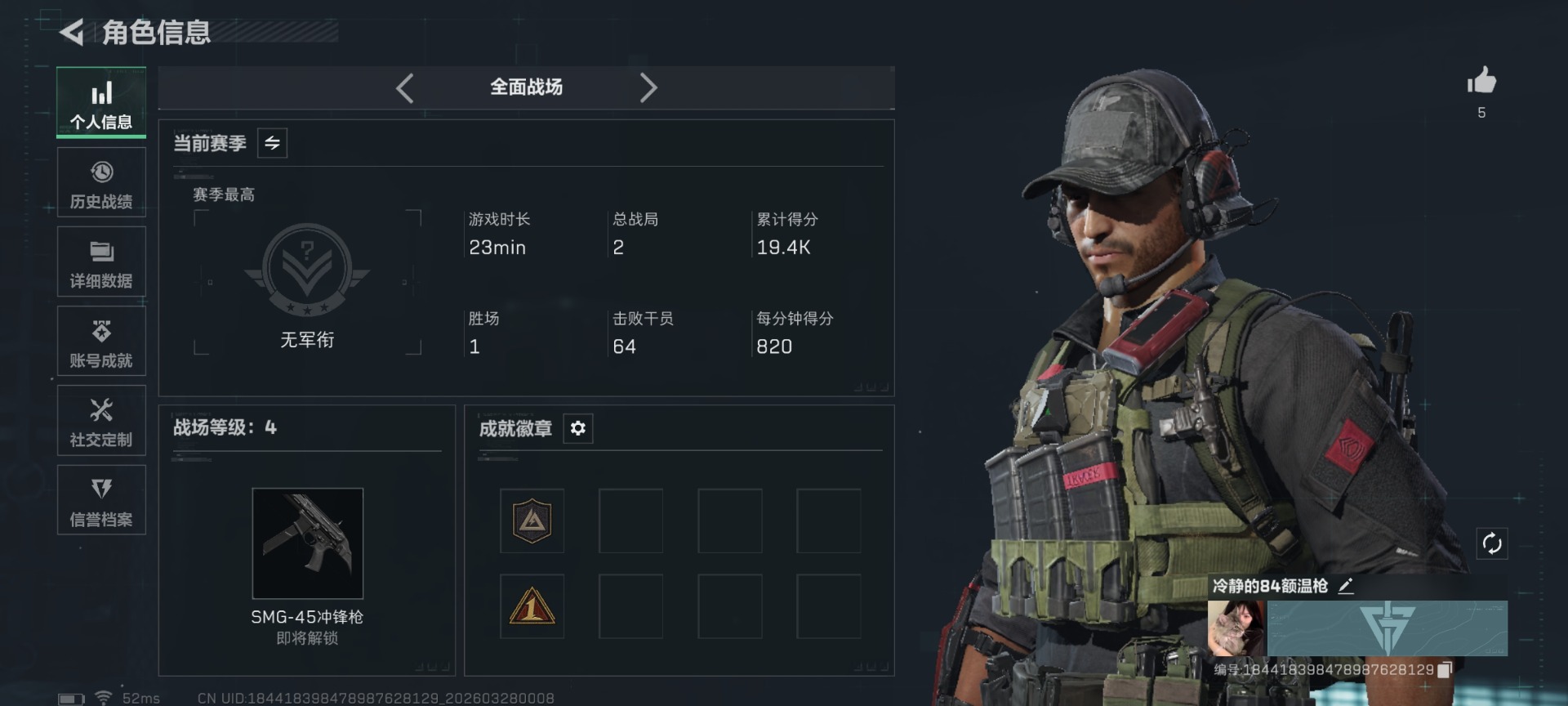Click the SMG-45冲锋枪 weapon thumbnail

point(308,543)
